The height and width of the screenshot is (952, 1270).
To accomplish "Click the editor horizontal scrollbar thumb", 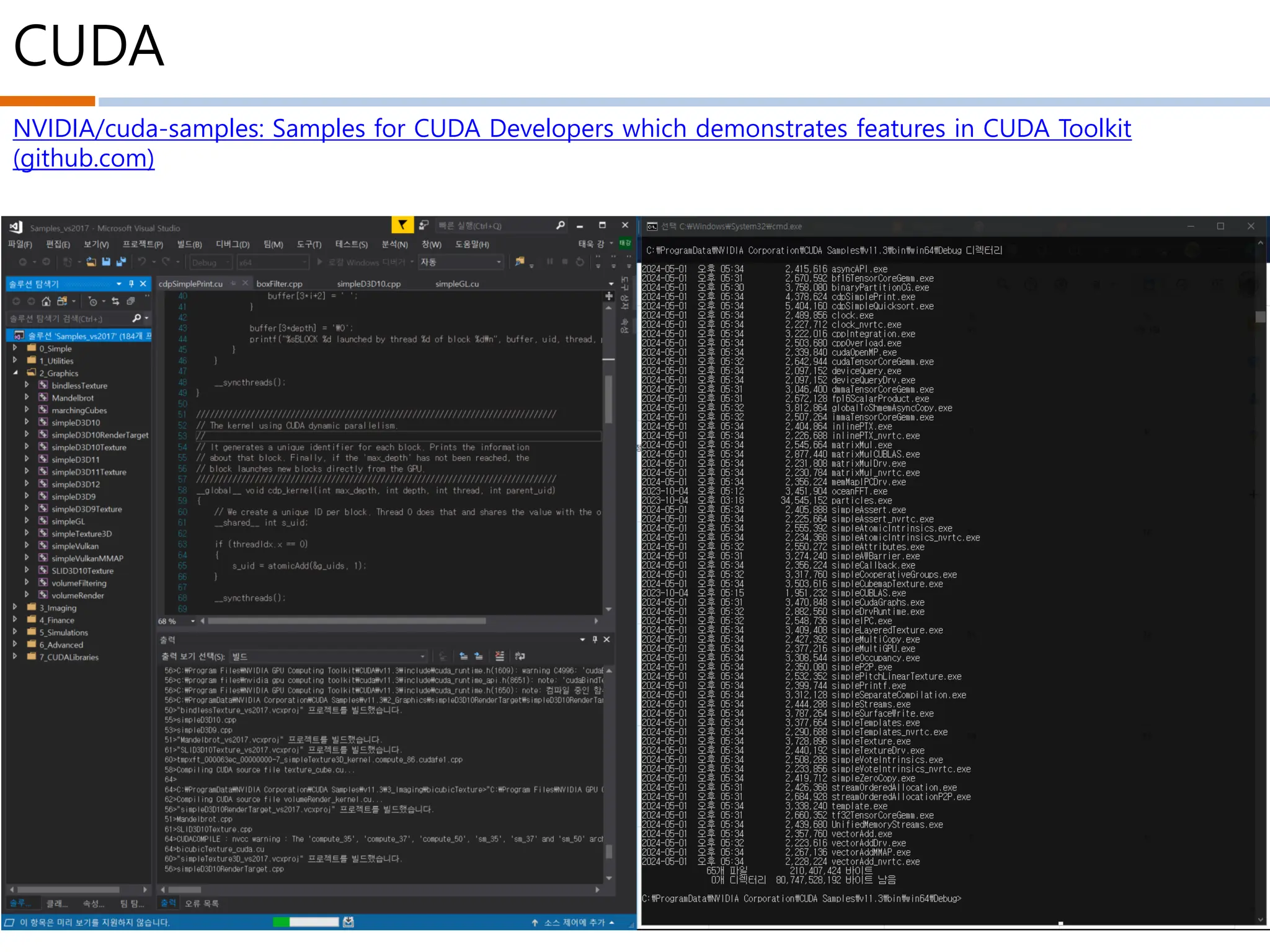I will (347, 620).
